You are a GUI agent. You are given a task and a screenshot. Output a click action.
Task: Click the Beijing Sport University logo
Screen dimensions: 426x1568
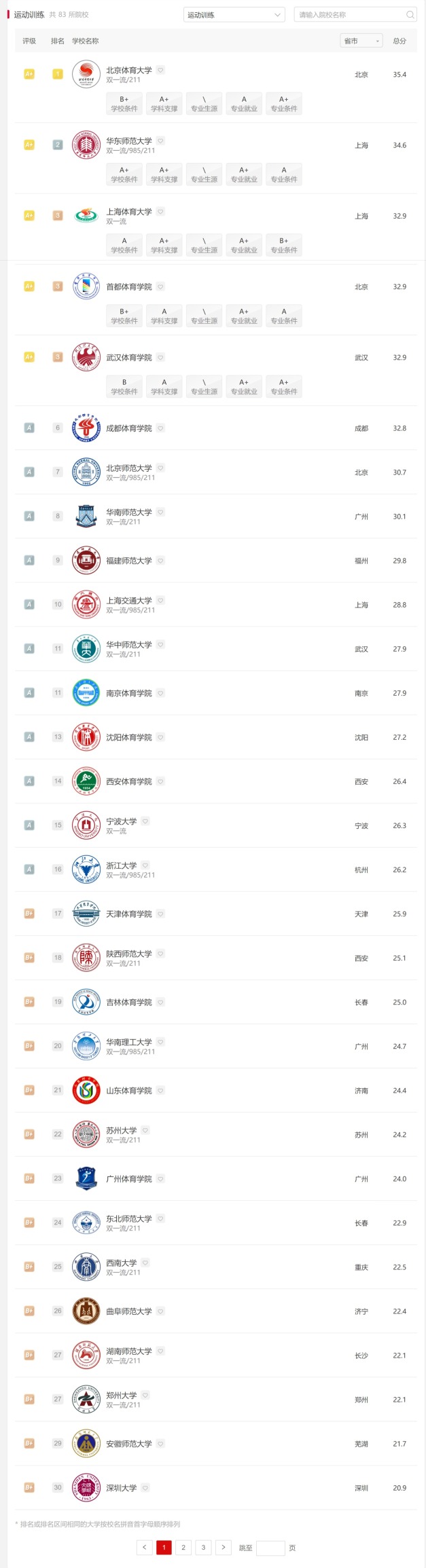(86, 74)
